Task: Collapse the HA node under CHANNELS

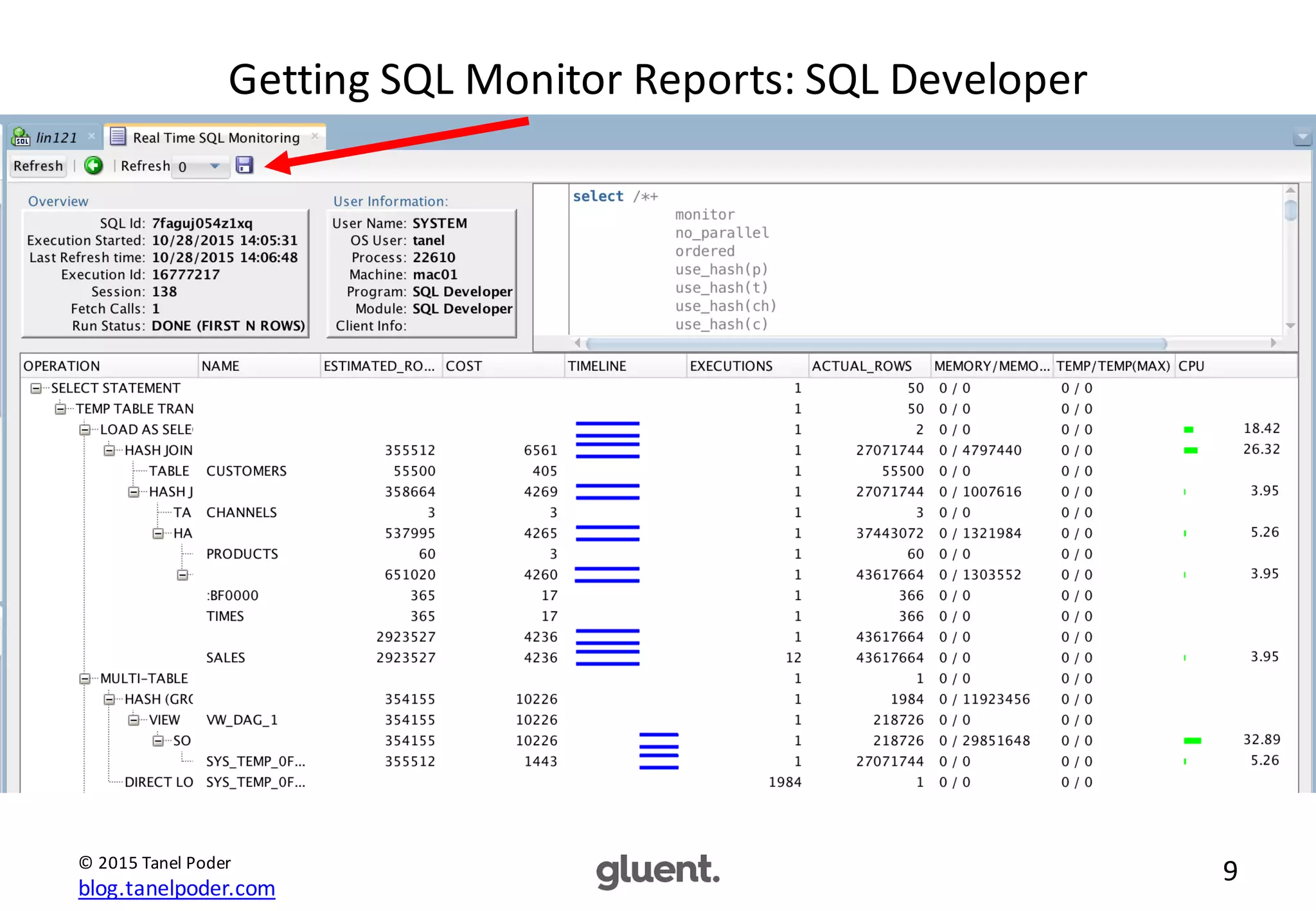Action: [158, 533]
